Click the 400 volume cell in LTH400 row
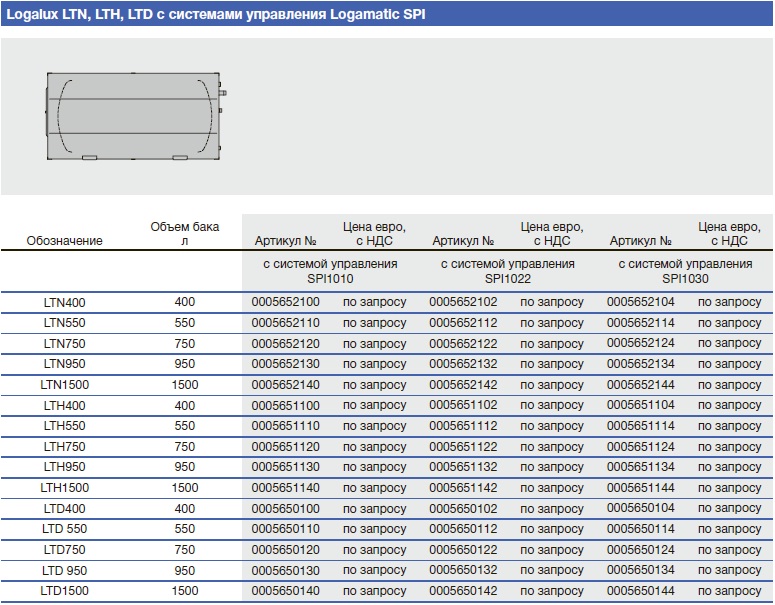 click(x=185, y=405)
